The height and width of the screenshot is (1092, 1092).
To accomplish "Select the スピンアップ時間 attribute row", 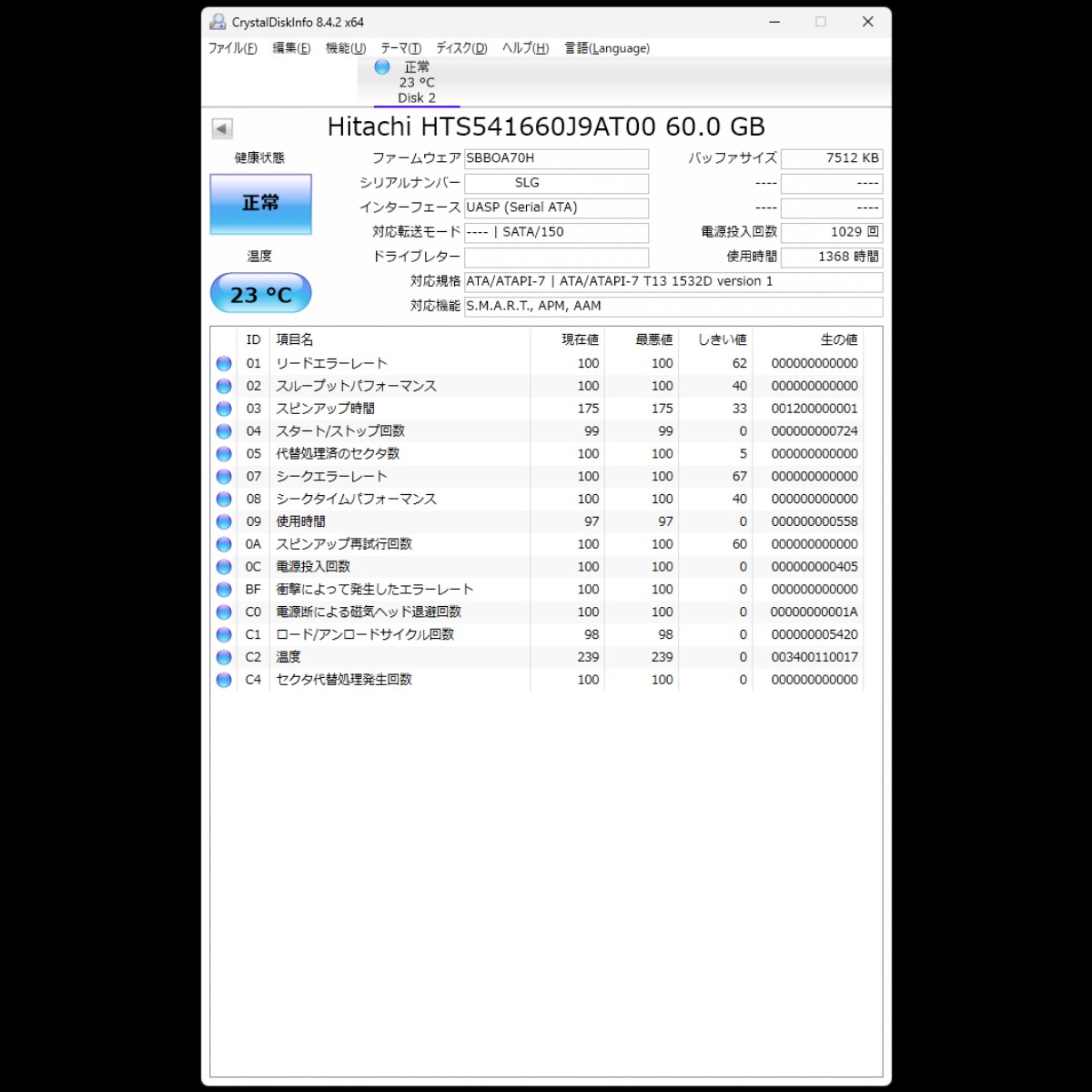I will coord(537,409).
